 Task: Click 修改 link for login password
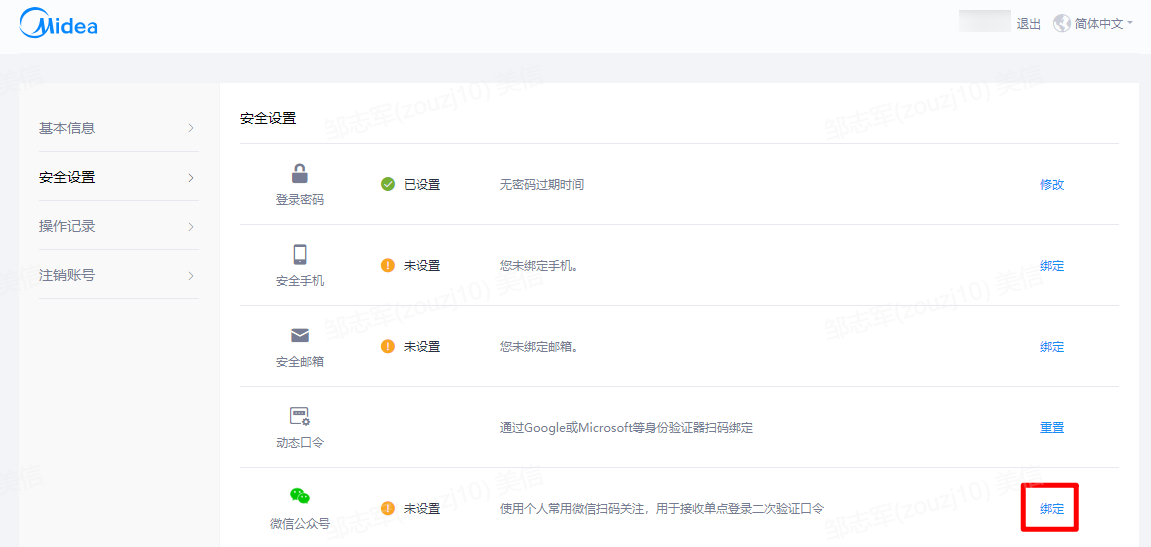1052,185
